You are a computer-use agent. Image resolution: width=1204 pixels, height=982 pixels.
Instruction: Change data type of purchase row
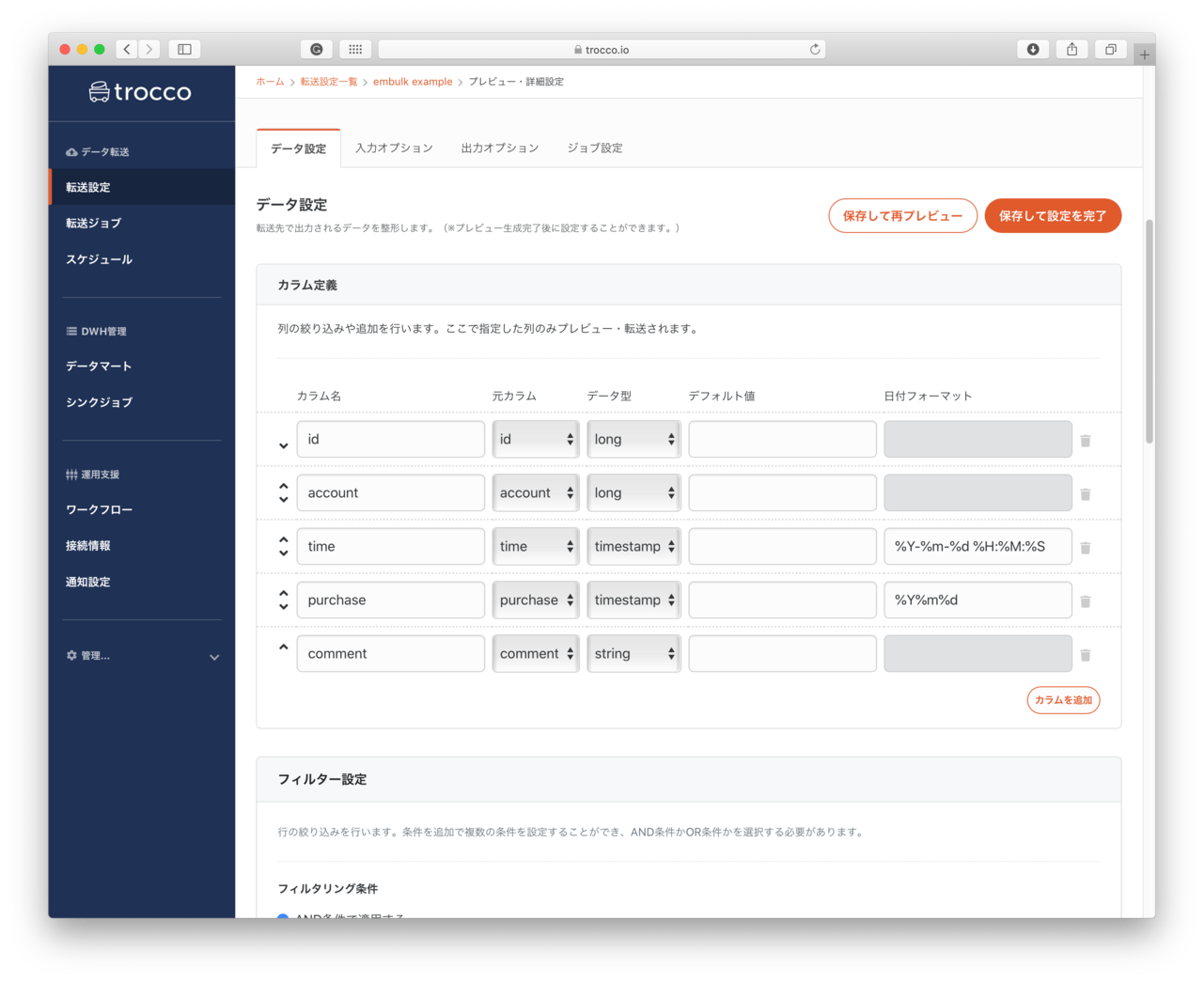pos(633,600)
